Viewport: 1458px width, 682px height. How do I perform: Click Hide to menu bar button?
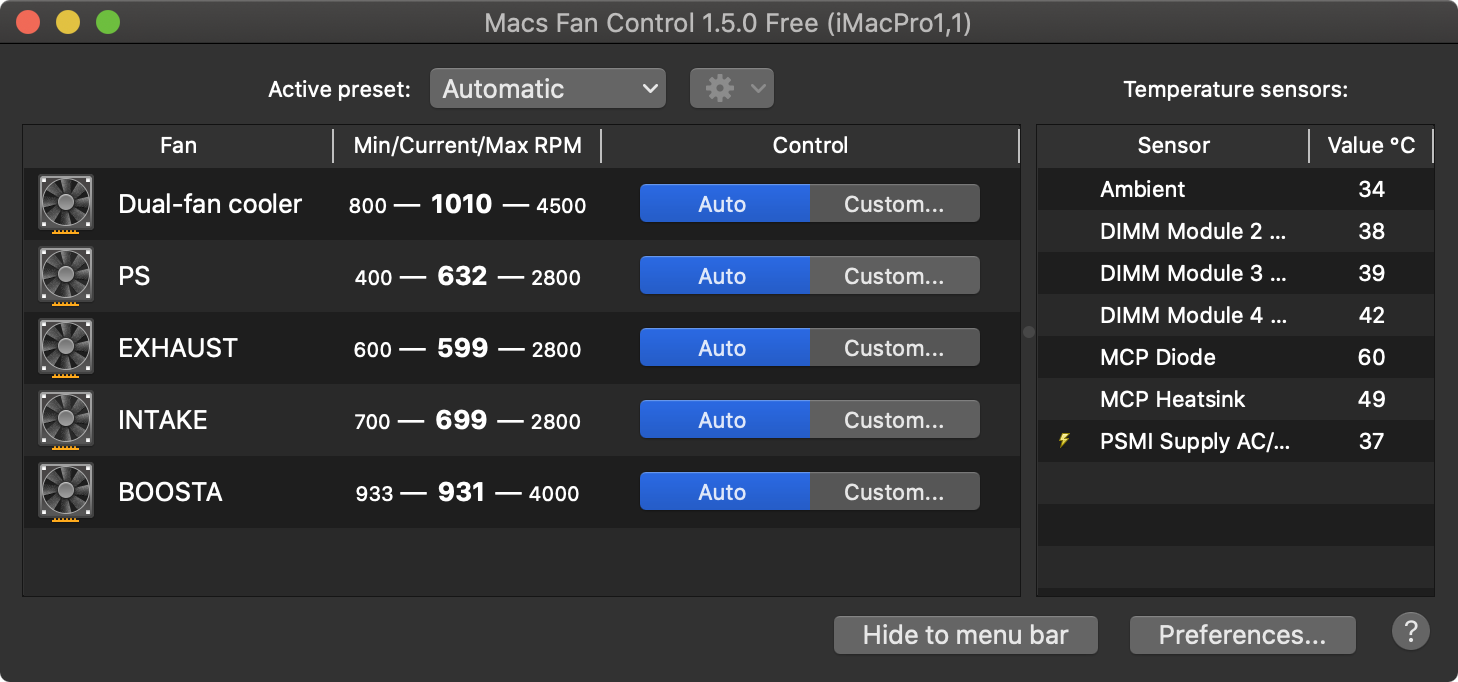coord(966,635)
